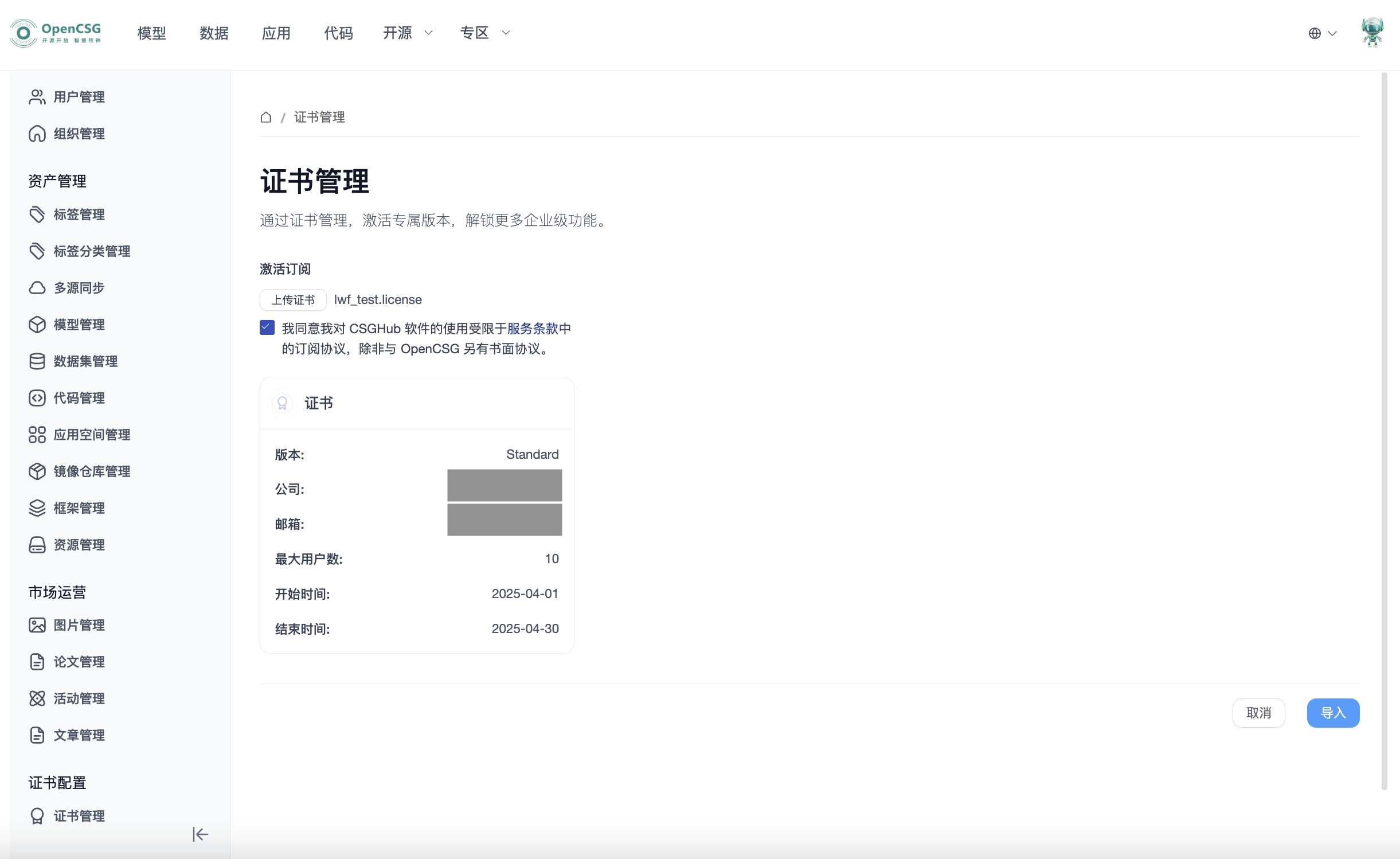The width and height of the screenshot is (1400, 859).
Task: Click the 框架管理 layers icon
Action: click(37, 508)
